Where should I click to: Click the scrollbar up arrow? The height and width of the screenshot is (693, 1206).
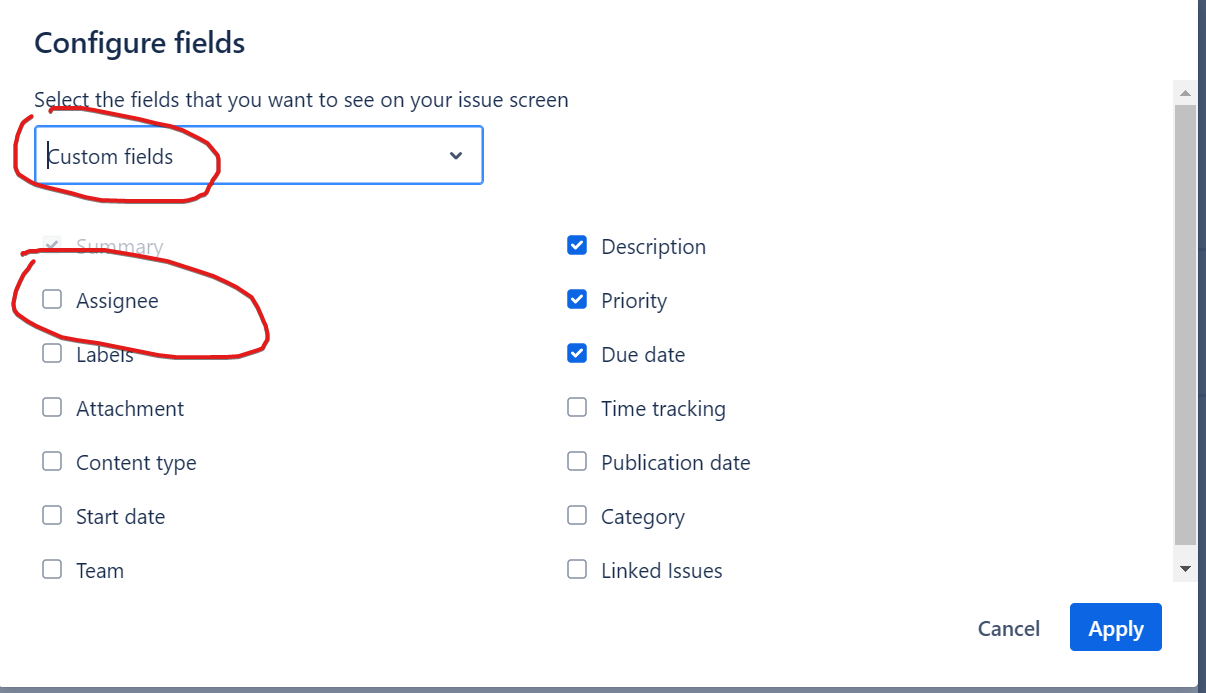click(1185, 91)
